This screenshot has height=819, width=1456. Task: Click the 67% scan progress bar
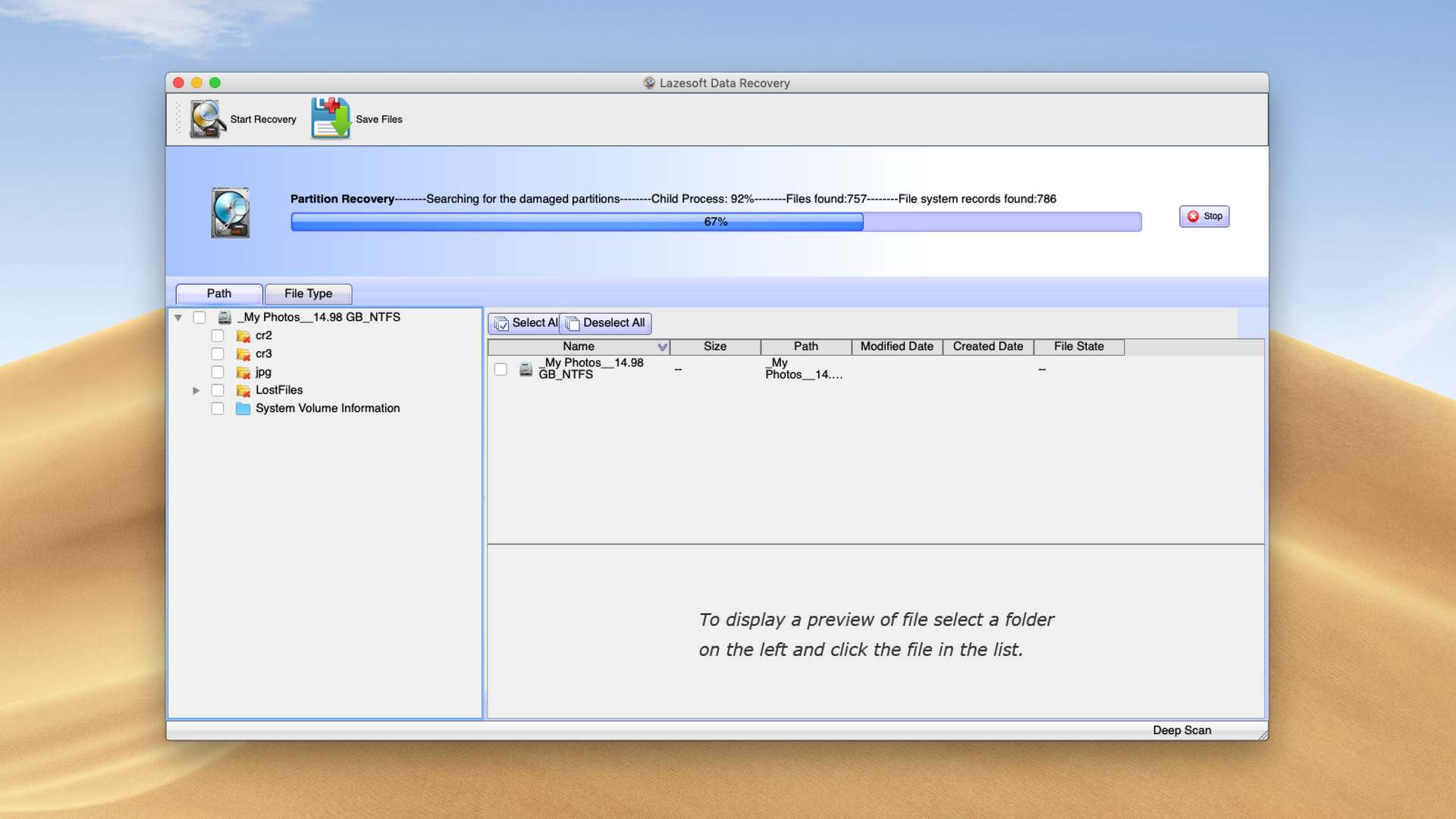coord(716,221)
